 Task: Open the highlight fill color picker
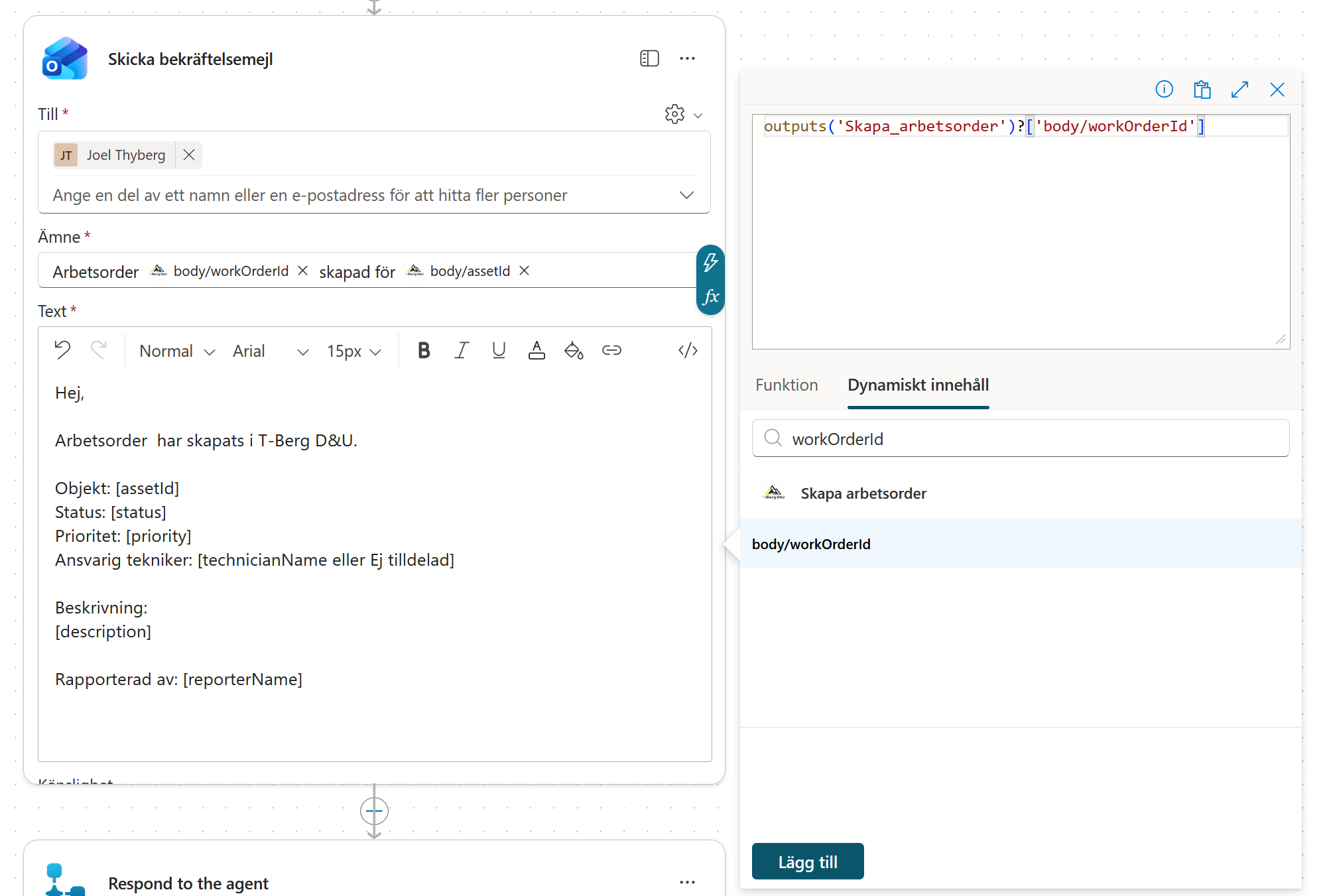click(x=574, y=350)
